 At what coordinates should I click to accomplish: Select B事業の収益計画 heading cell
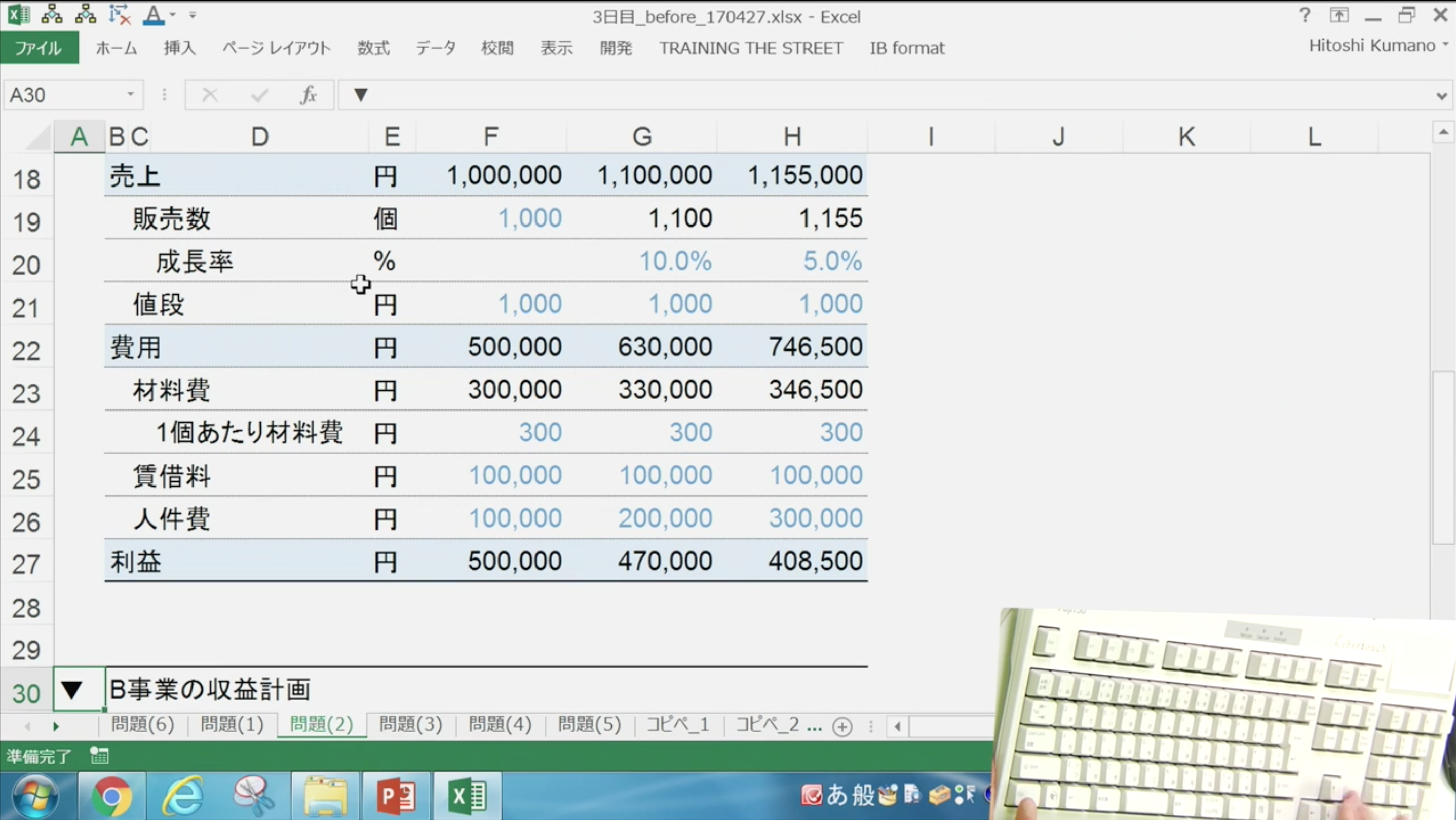tap(210, 689)
